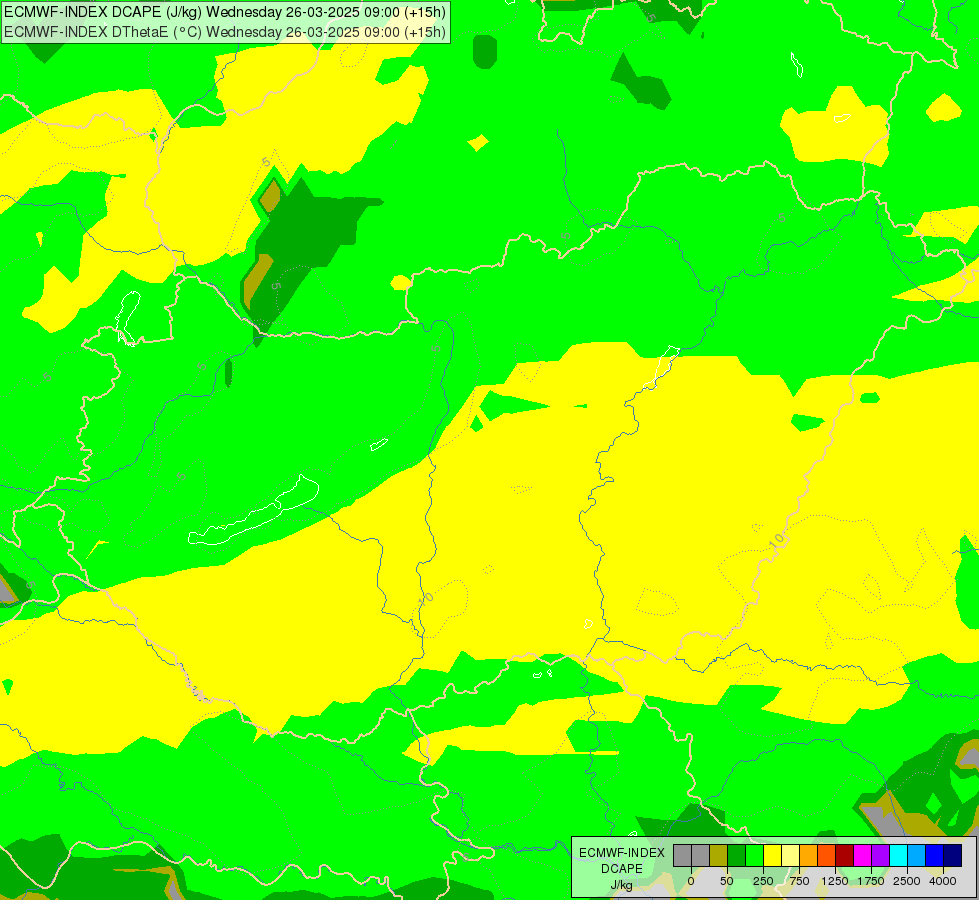This screenshot has width=979, height=900.
Task: Pick the bright green legend swatch
Action: [x=754, y=856]
